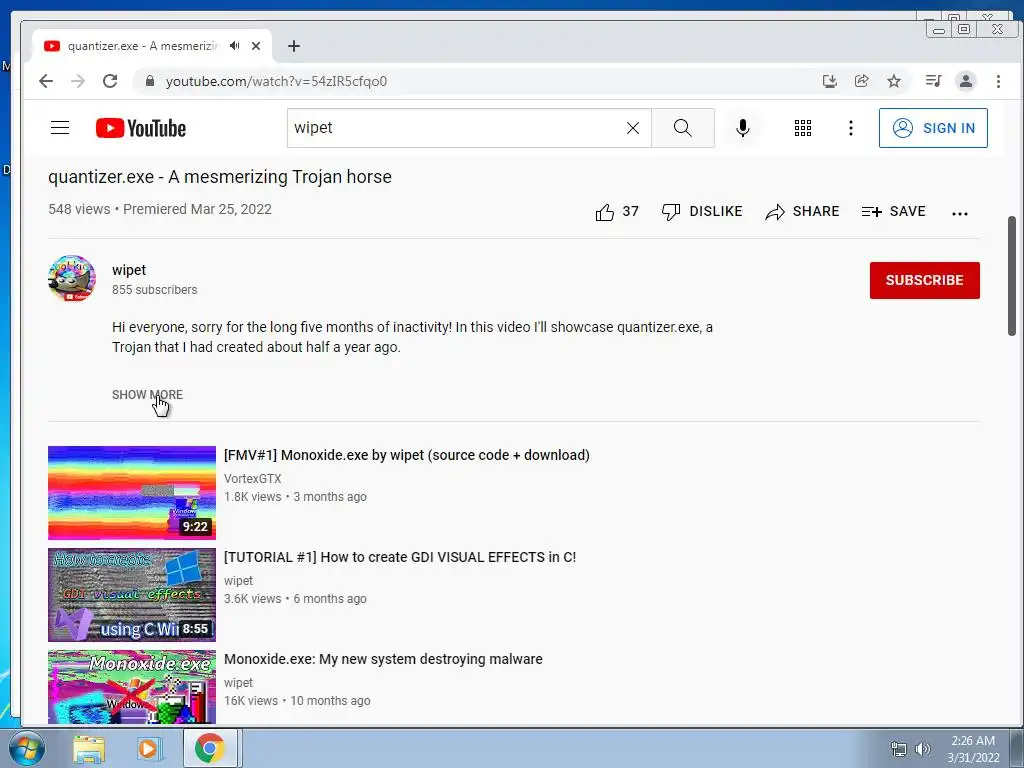Click the address bar URL
This screenshot has width=1024, height=768.
(276, 81)
